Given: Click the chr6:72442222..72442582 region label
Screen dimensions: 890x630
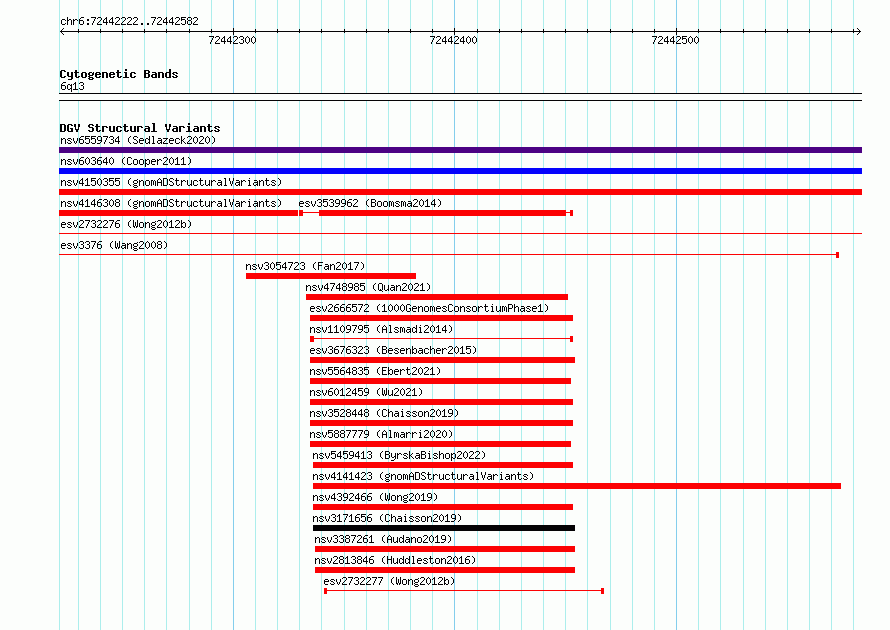Looking at the screenshot, I should pyautogui.click(x=129, y=22).
